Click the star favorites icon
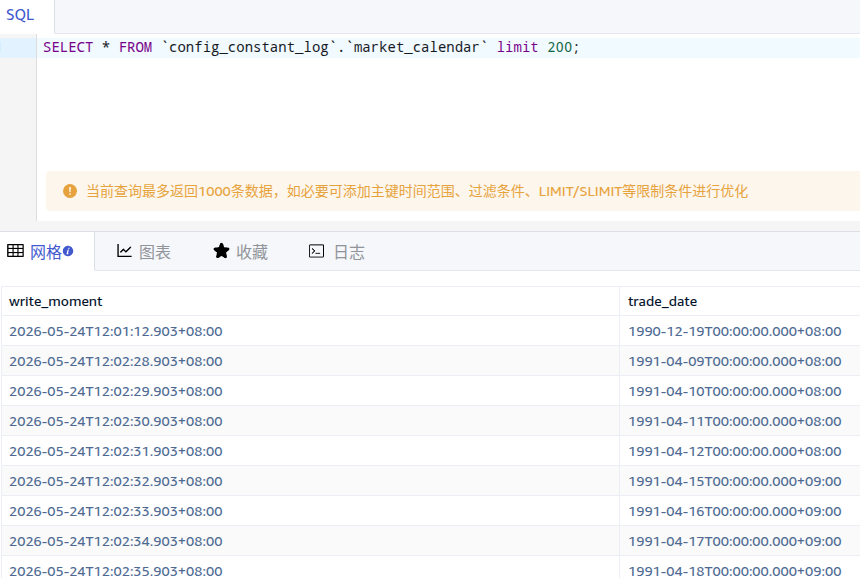Image resolution: width=860 pixels, height=578 pixels. coord(221,251)
